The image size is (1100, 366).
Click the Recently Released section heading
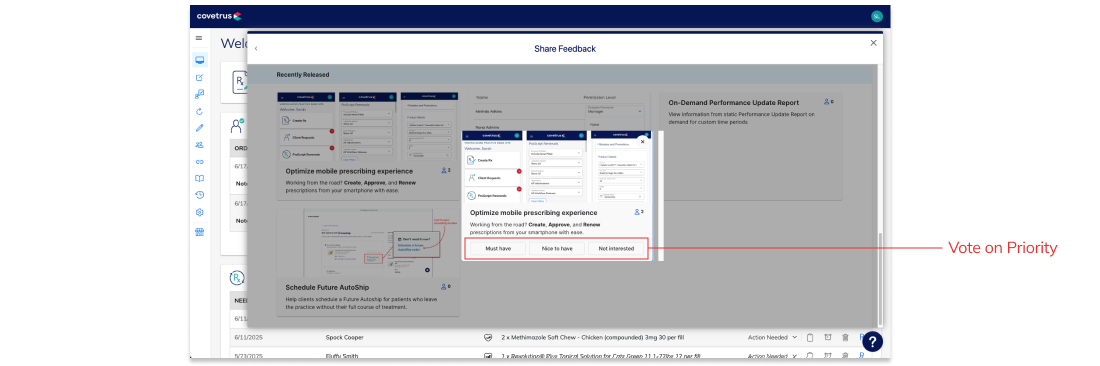pos(302,74)
